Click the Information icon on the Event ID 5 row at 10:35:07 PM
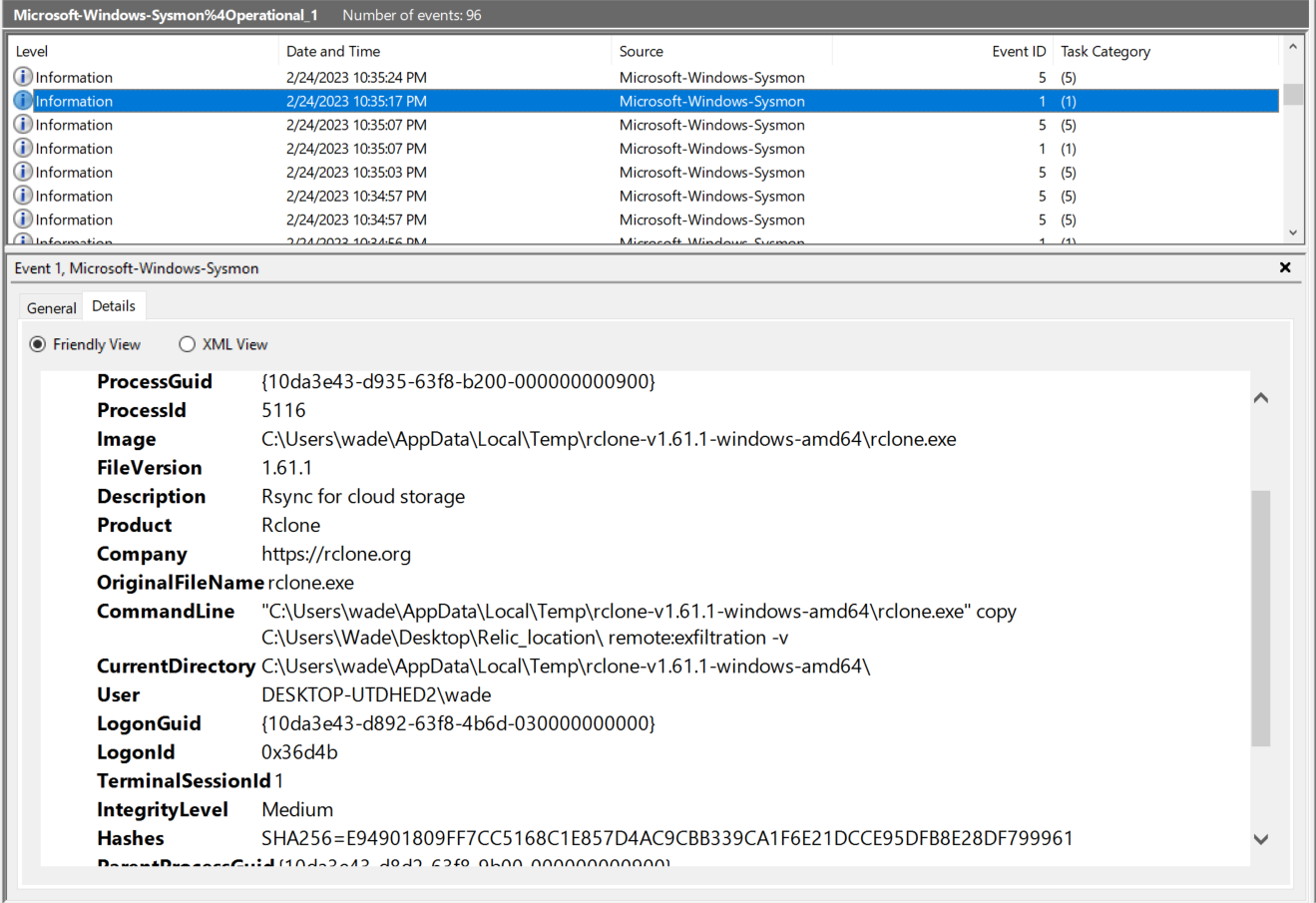This screenshot has height=903, width=1316. tap(22, 125)
